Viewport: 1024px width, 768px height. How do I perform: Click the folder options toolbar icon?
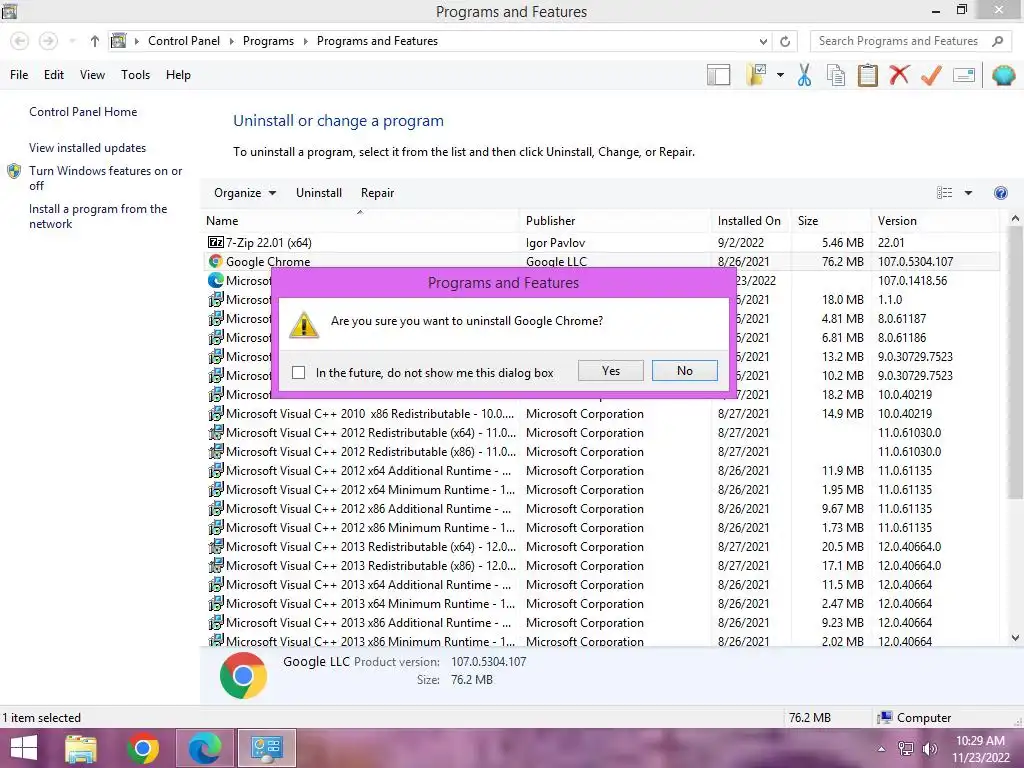(x=756, y=75)
